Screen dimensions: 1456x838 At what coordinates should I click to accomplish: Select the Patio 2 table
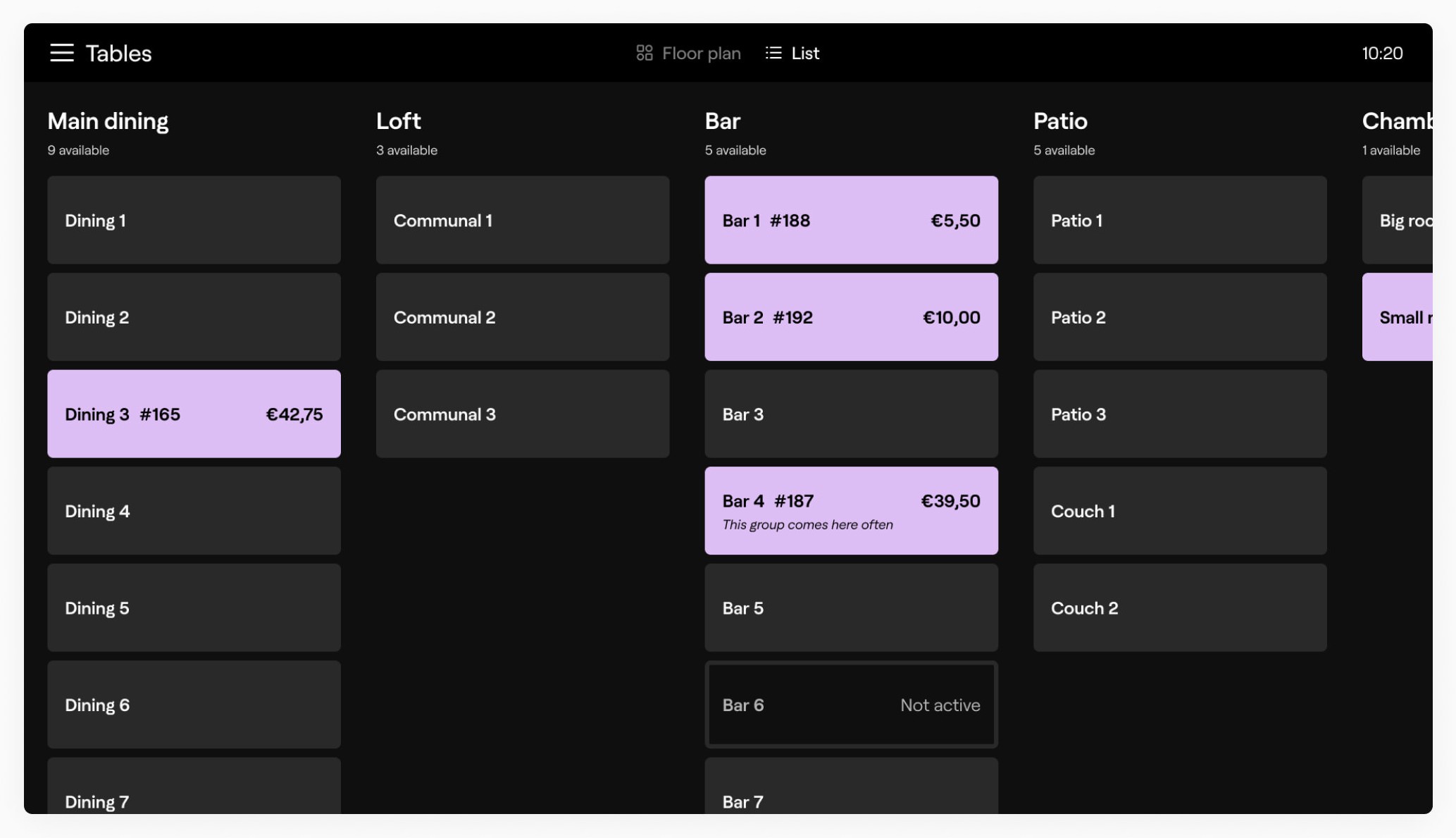[1180, 317]
